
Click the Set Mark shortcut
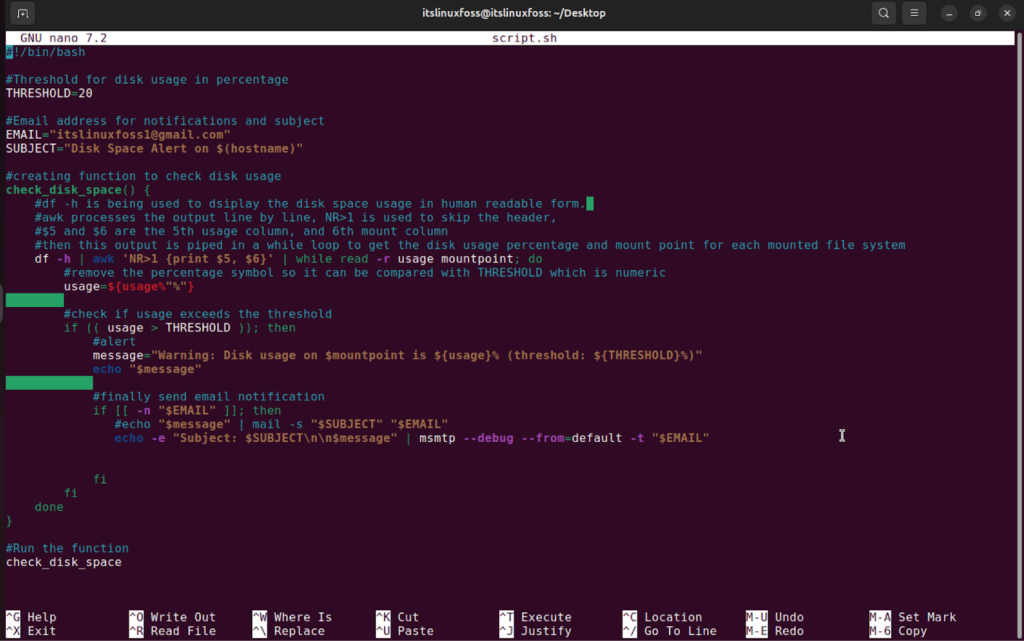[912, 617]
